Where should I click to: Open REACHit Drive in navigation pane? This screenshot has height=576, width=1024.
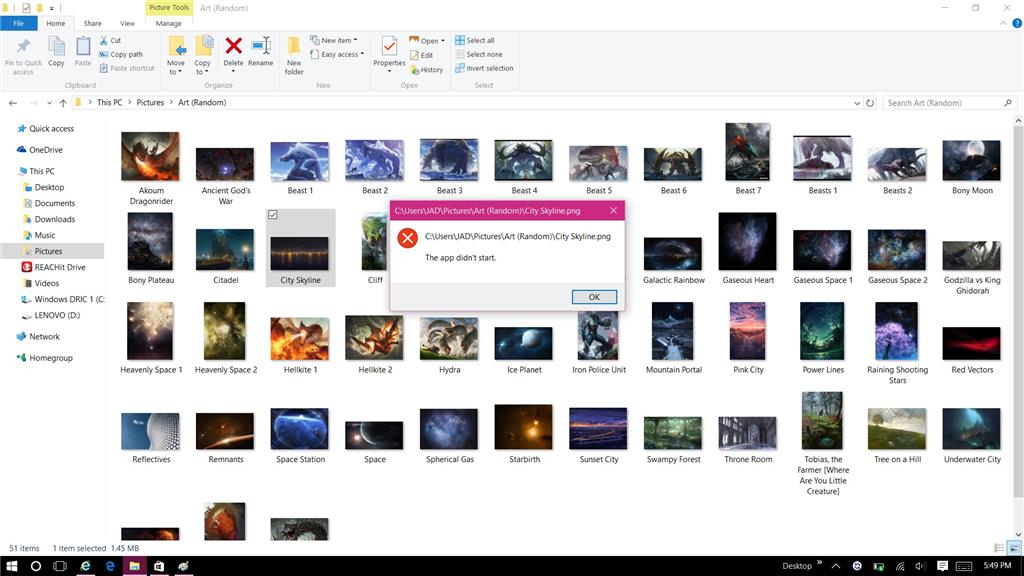coord(60,267)
